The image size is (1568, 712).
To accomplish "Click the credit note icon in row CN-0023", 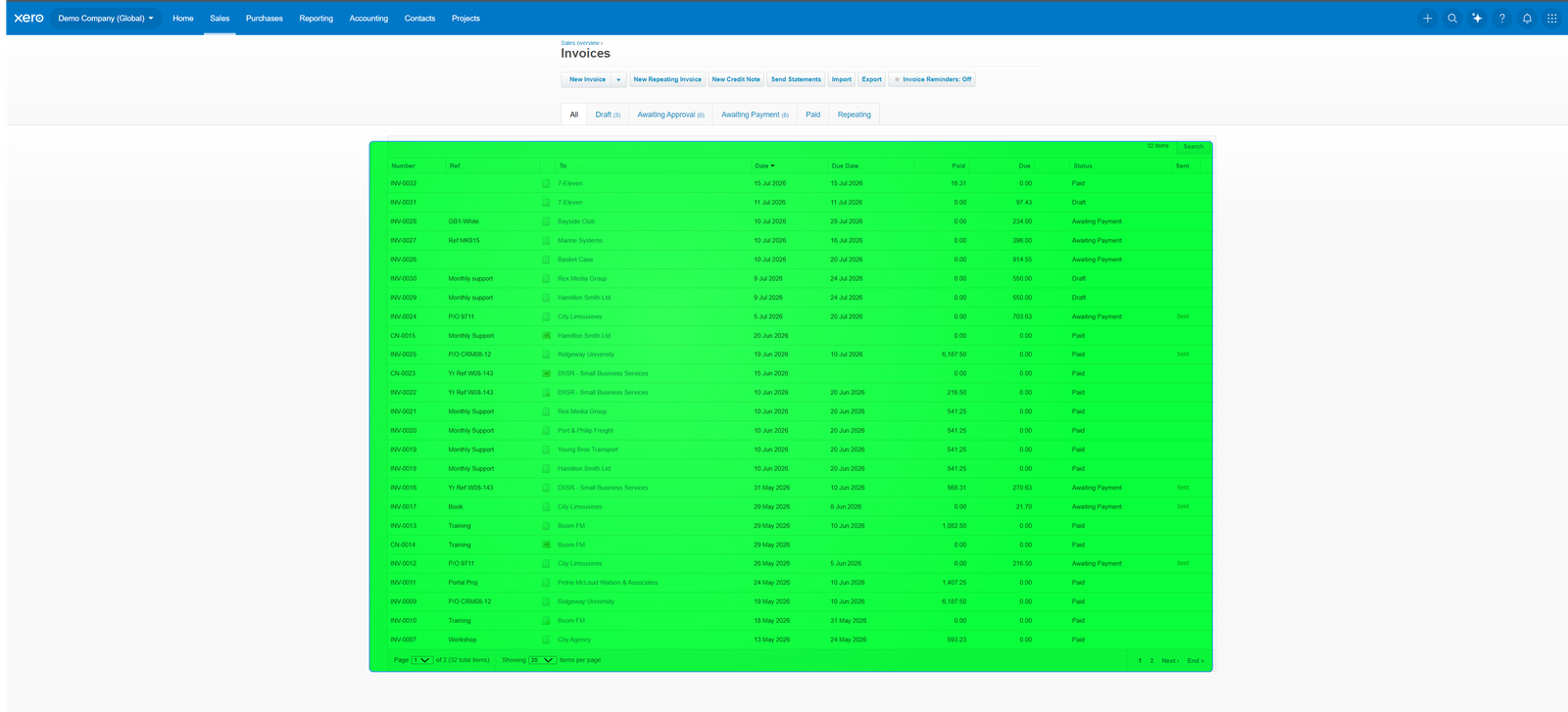I will click(x=546, y=373).
